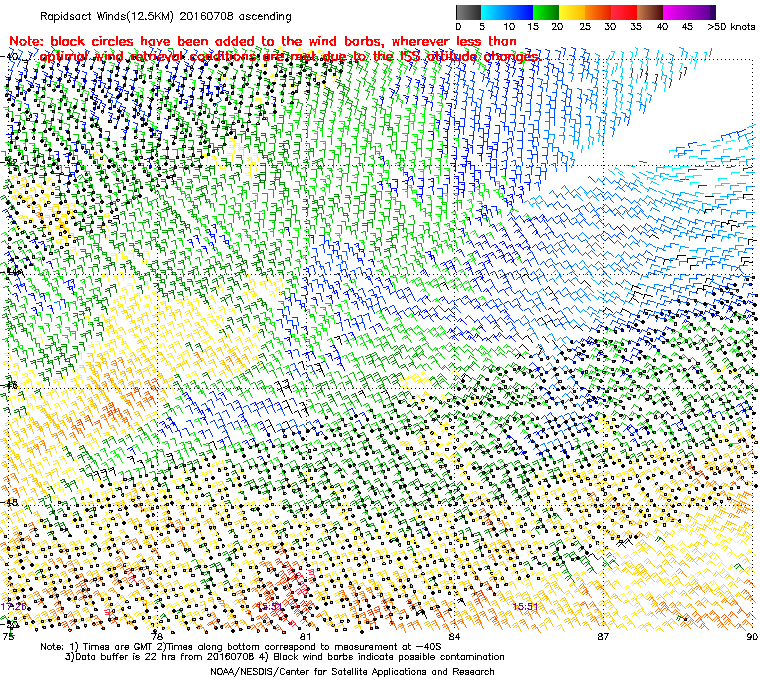This screenshot has height=688, width=760.
Task: Click the title 'Rapidsact Winds(12.5KM) 20160708 ascending'
Action: [x=165, y=16]
